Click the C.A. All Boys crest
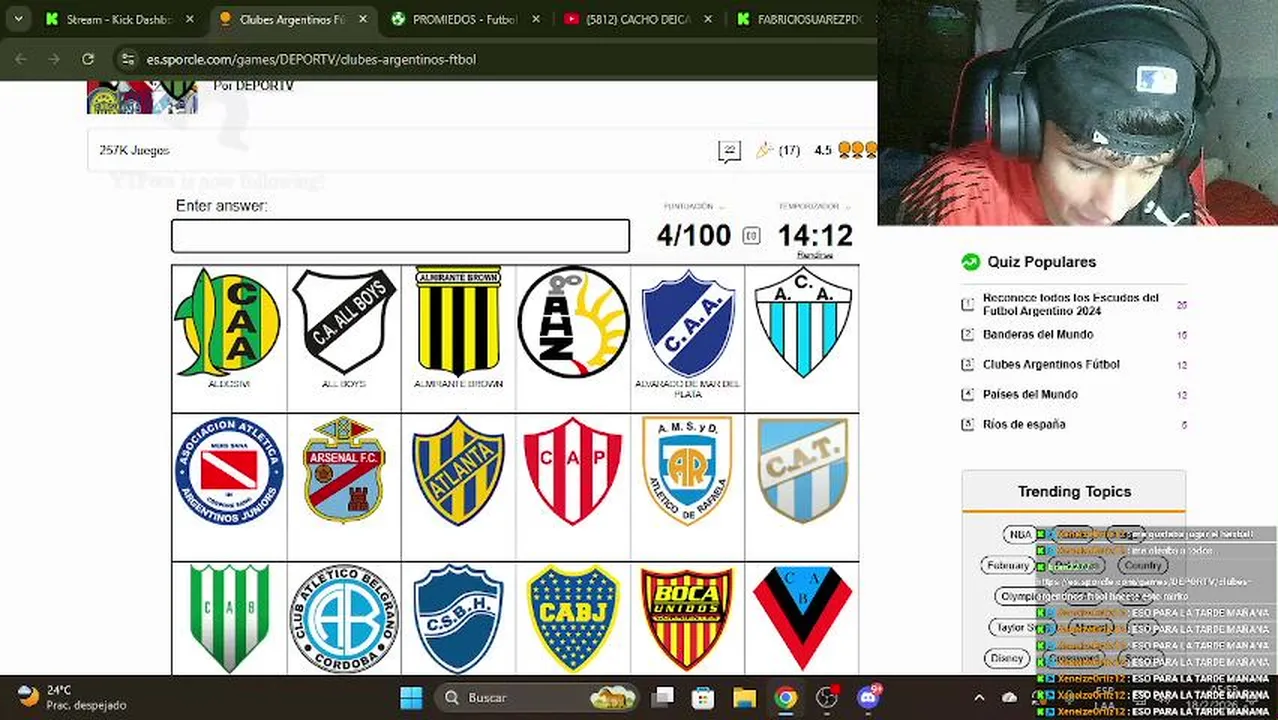Screen dimensions: 1278x720 [x=343, y=322]
